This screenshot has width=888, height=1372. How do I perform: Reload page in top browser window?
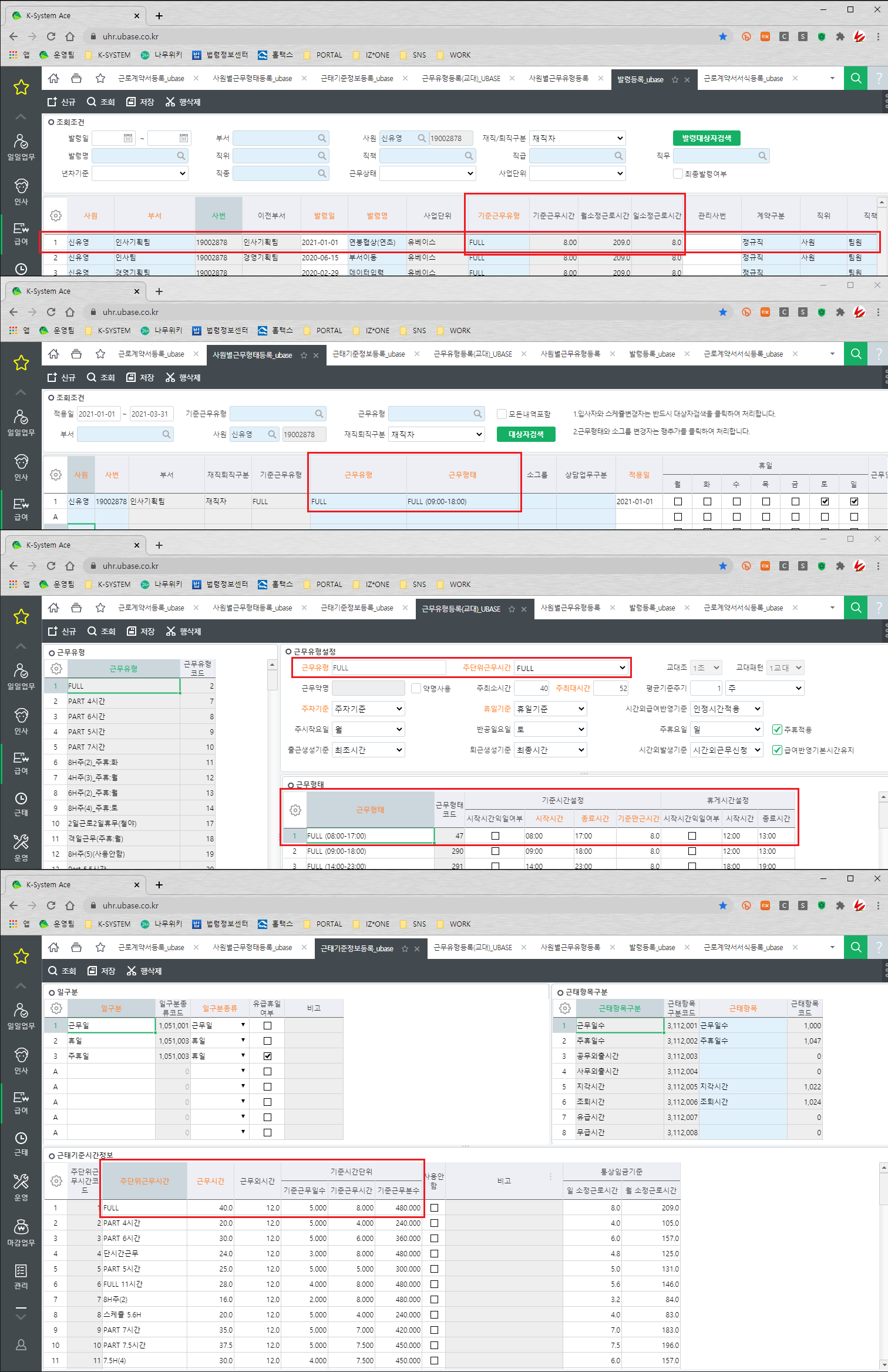click(51, 36)
